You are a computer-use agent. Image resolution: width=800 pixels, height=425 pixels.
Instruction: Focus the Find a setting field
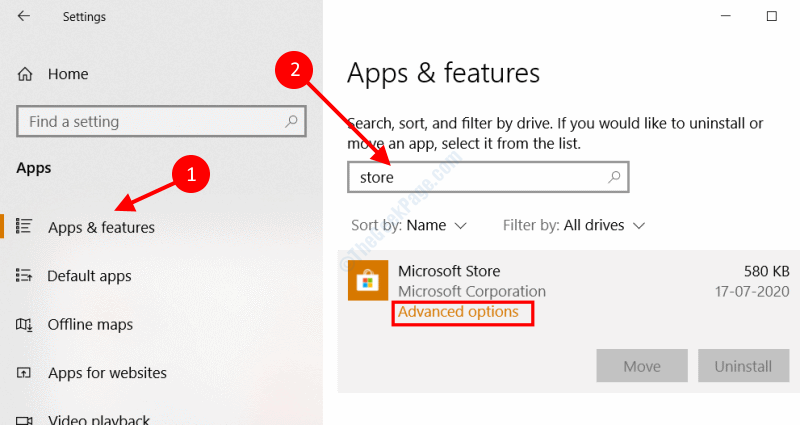click(x=161, y=121)
